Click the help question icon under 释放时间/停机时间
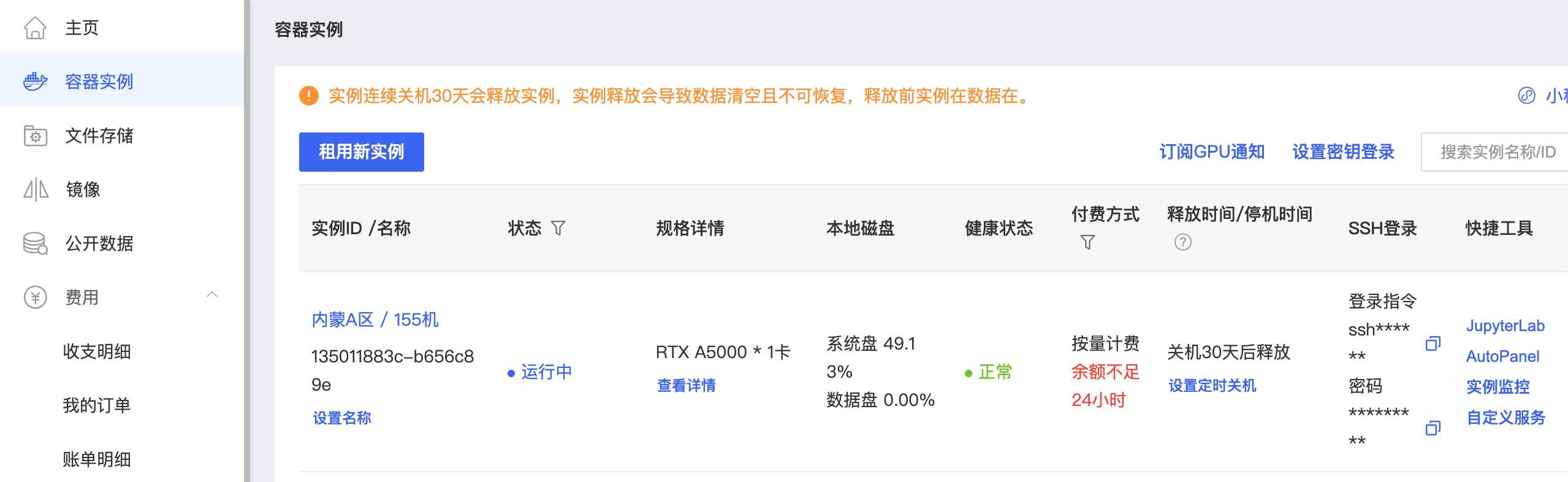 click(x=1183, y=242)
